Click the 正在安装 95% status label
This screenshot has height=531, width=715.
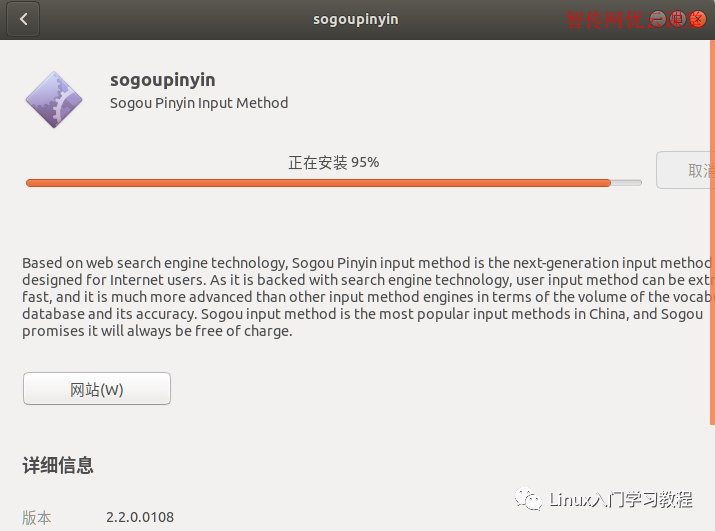[334, 162]
